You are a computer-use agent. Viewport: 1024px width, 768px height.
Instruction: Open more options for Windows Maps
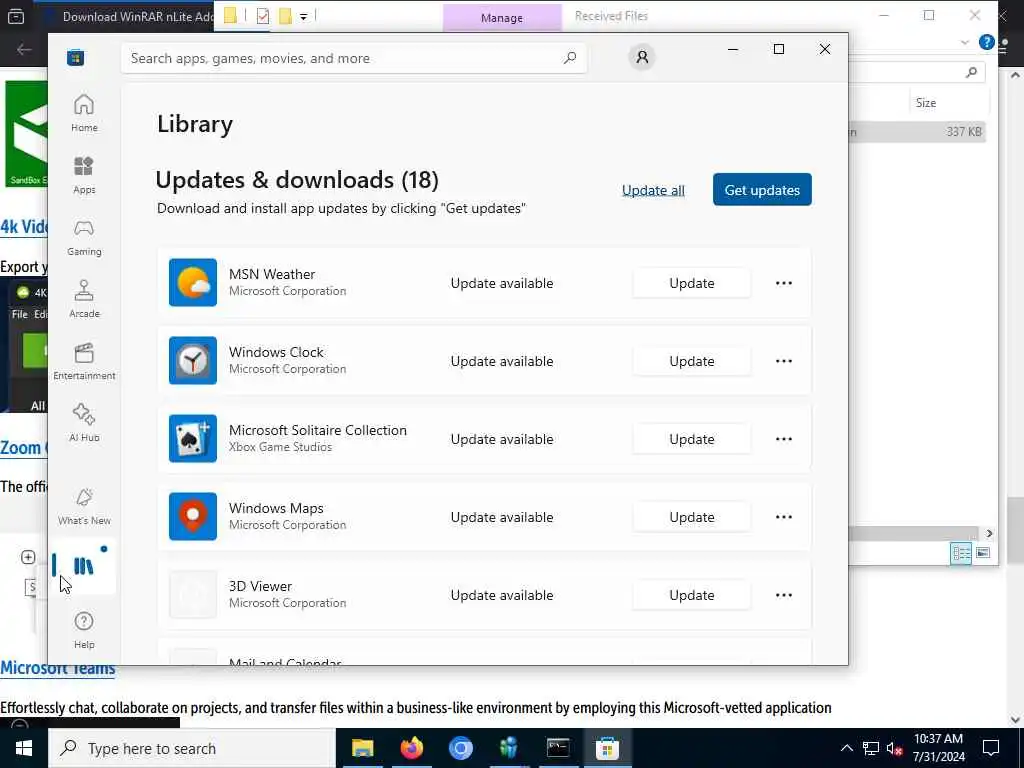click(784, 517)
